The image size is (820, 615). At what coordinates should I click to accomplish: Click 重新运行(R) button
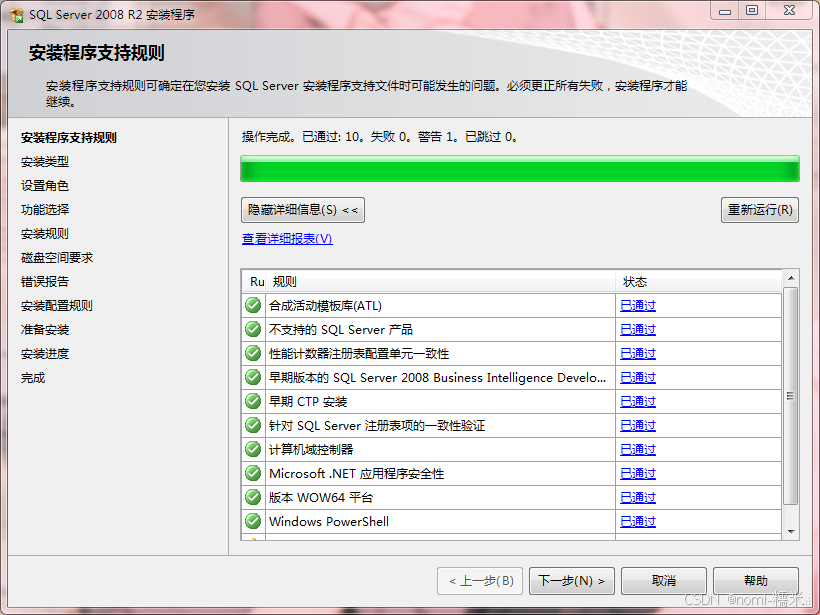[x=760, y=210]
